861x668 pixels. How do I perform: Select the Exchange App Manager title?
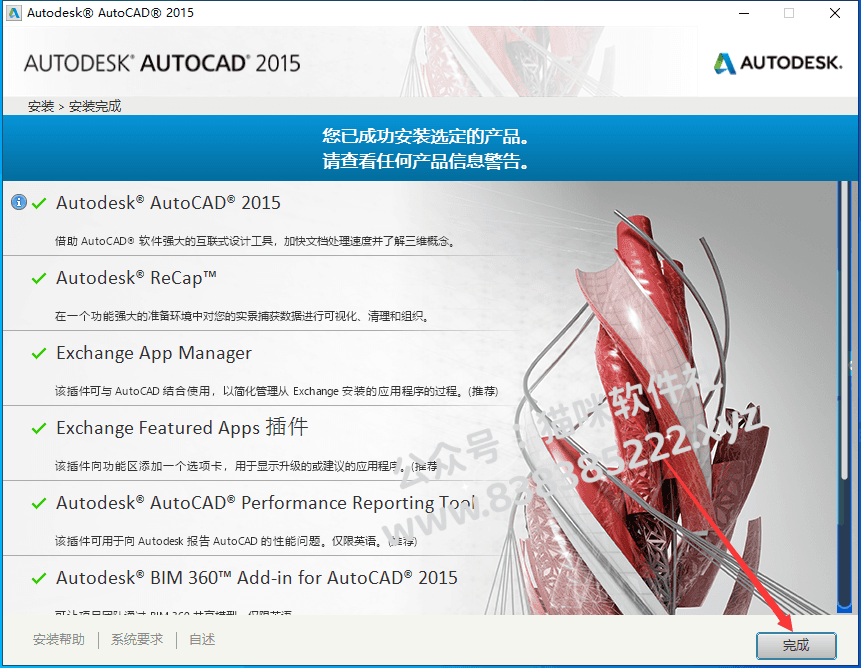point(154,353)
